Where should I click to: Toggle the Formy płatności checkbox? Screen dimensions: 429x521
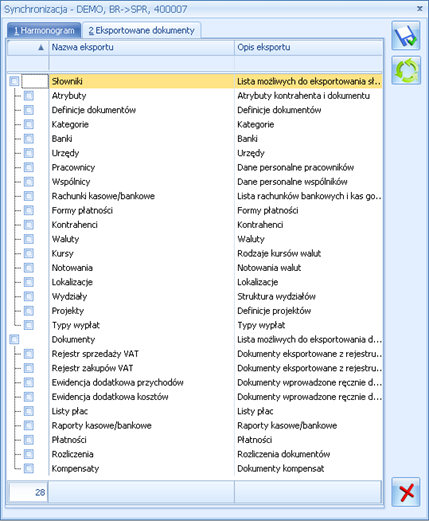29,210
